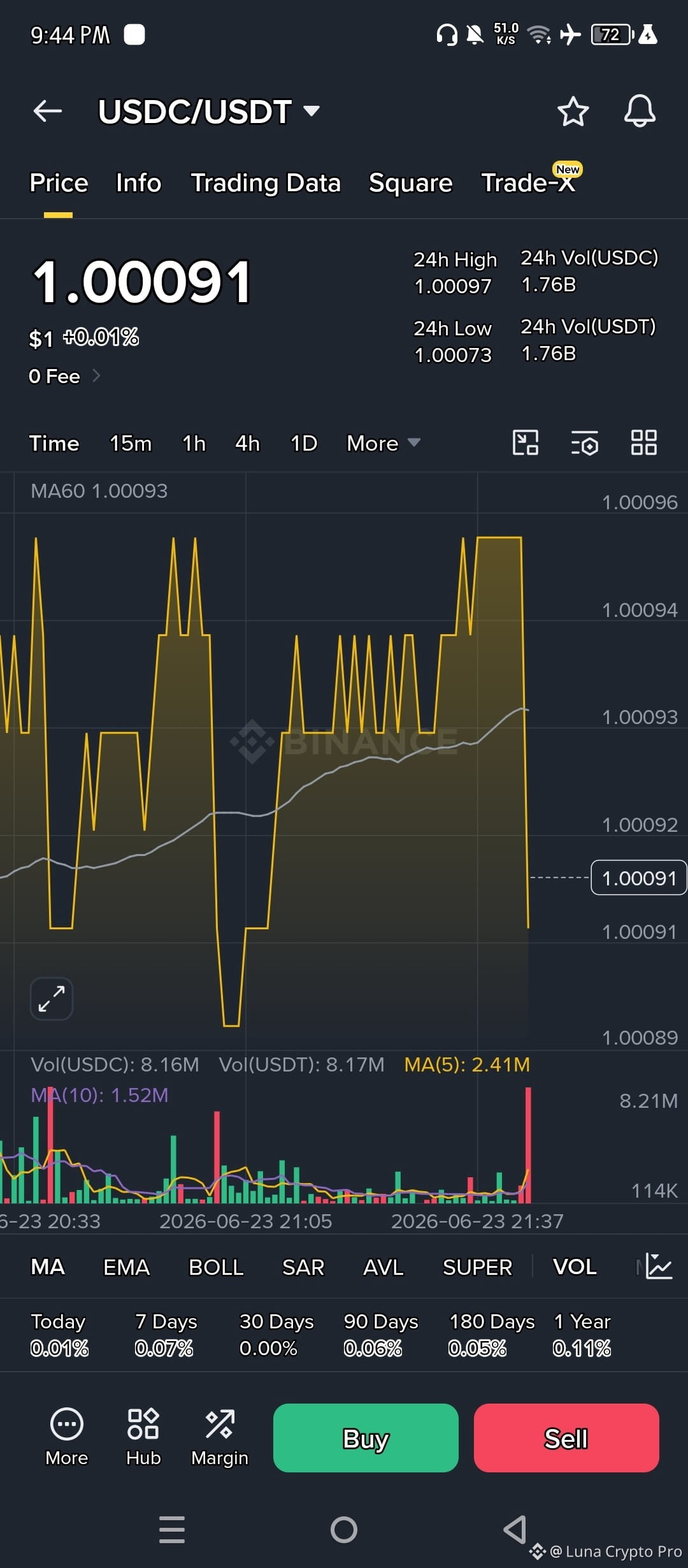Toggle the EMA indicator

coord(126,1267)
